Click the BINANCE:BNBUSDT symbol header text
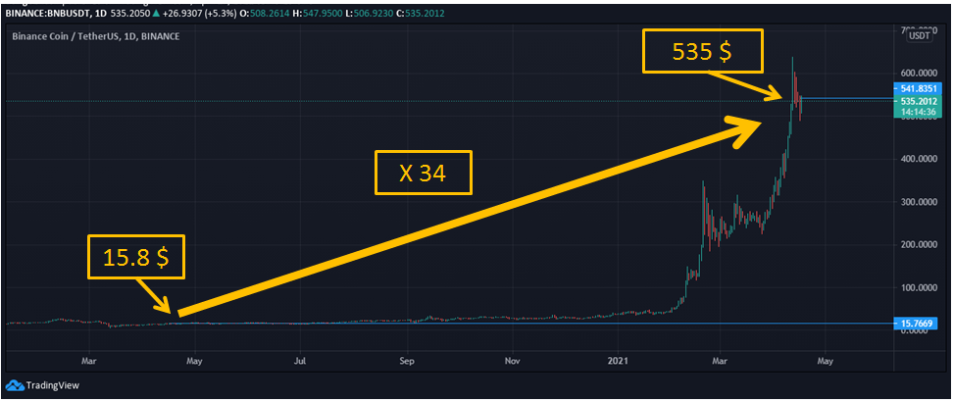953x402 pixels. click(46, 11)
